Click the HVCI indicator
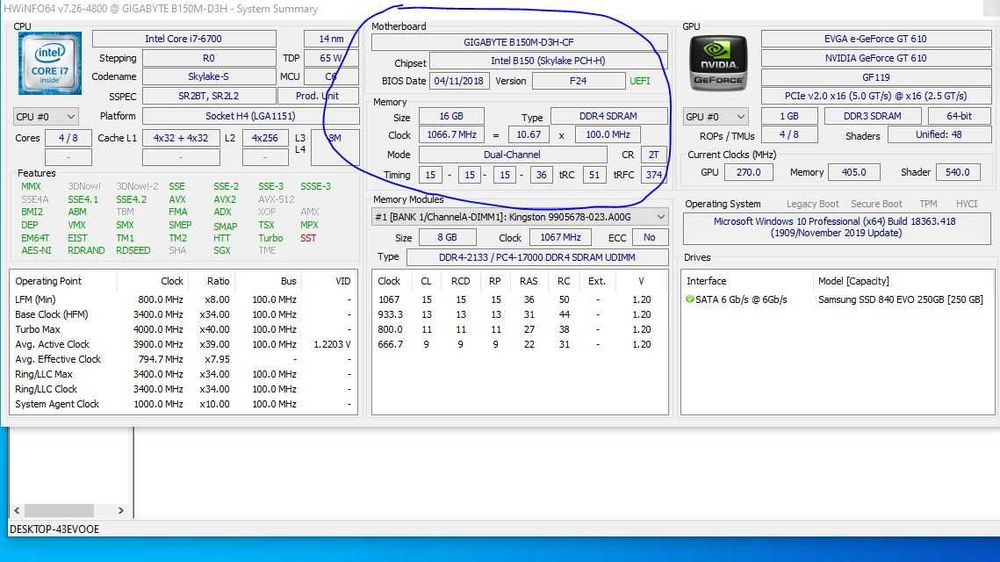The image size is (1000, 562). pos(967,204)
